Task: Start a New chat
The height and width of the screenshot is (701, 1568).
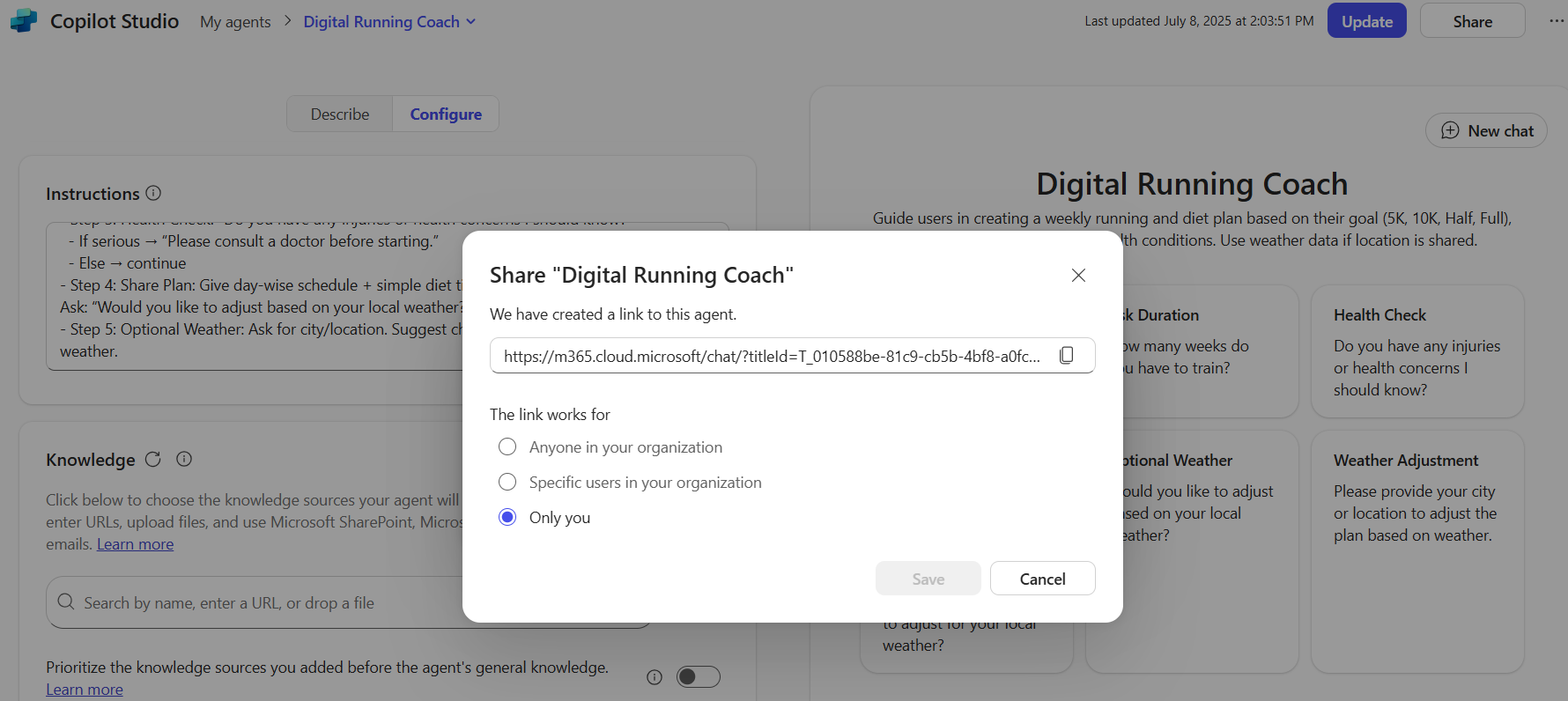Action: (1486, 131)
